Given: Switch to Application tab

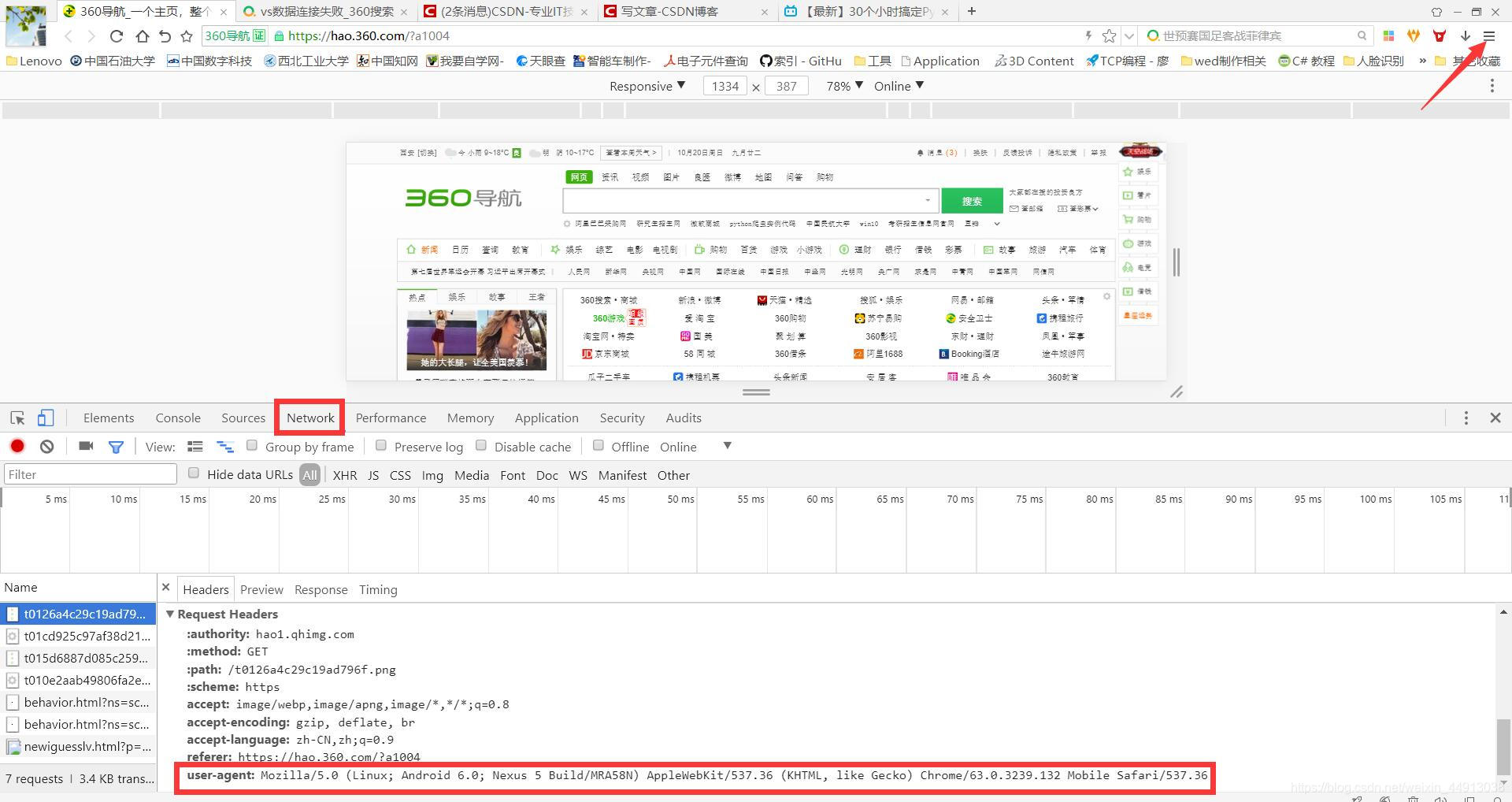Looking at the screenshot, I should [x=547, y=418].
